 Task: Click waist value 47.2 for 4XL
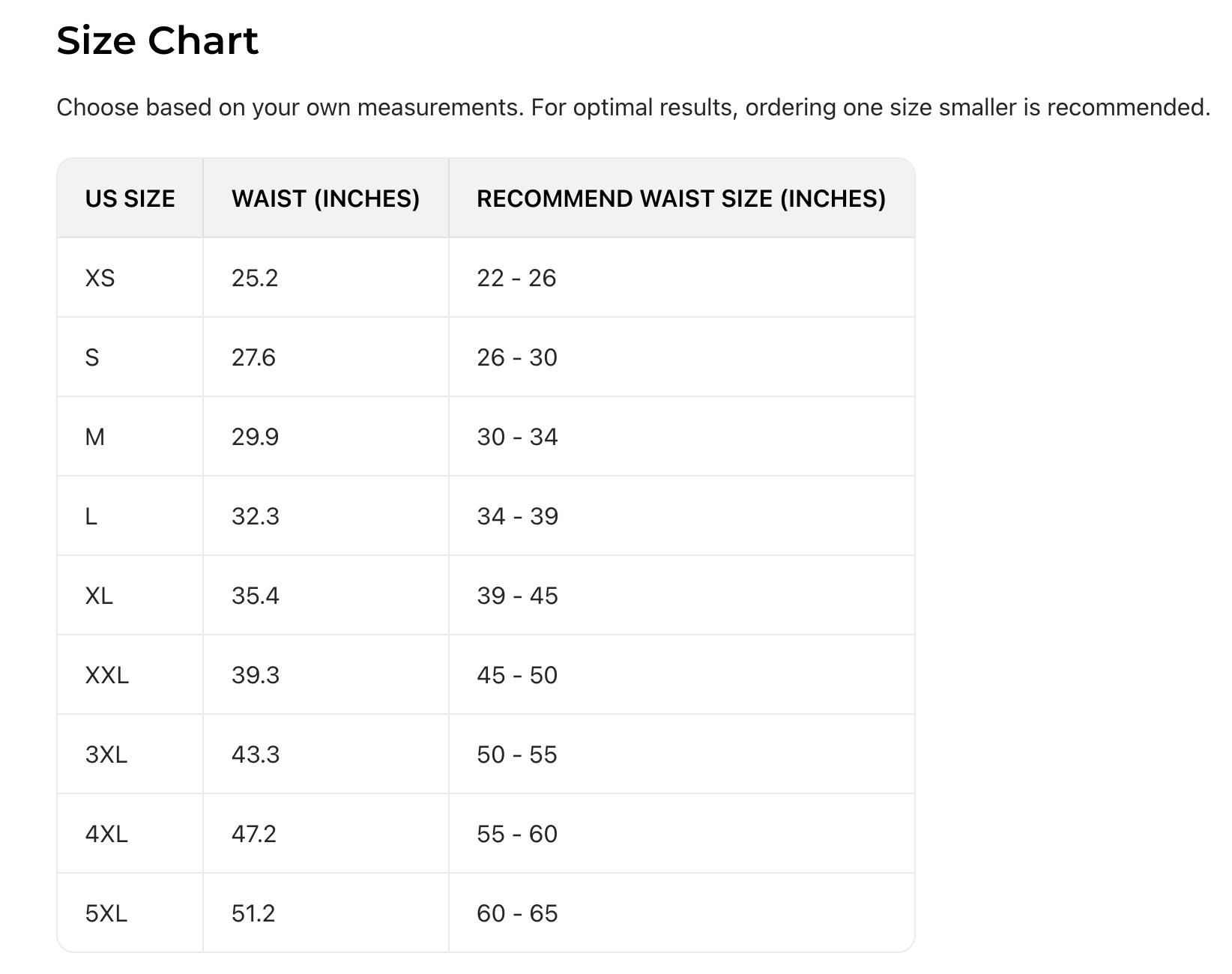pos(253,834)
